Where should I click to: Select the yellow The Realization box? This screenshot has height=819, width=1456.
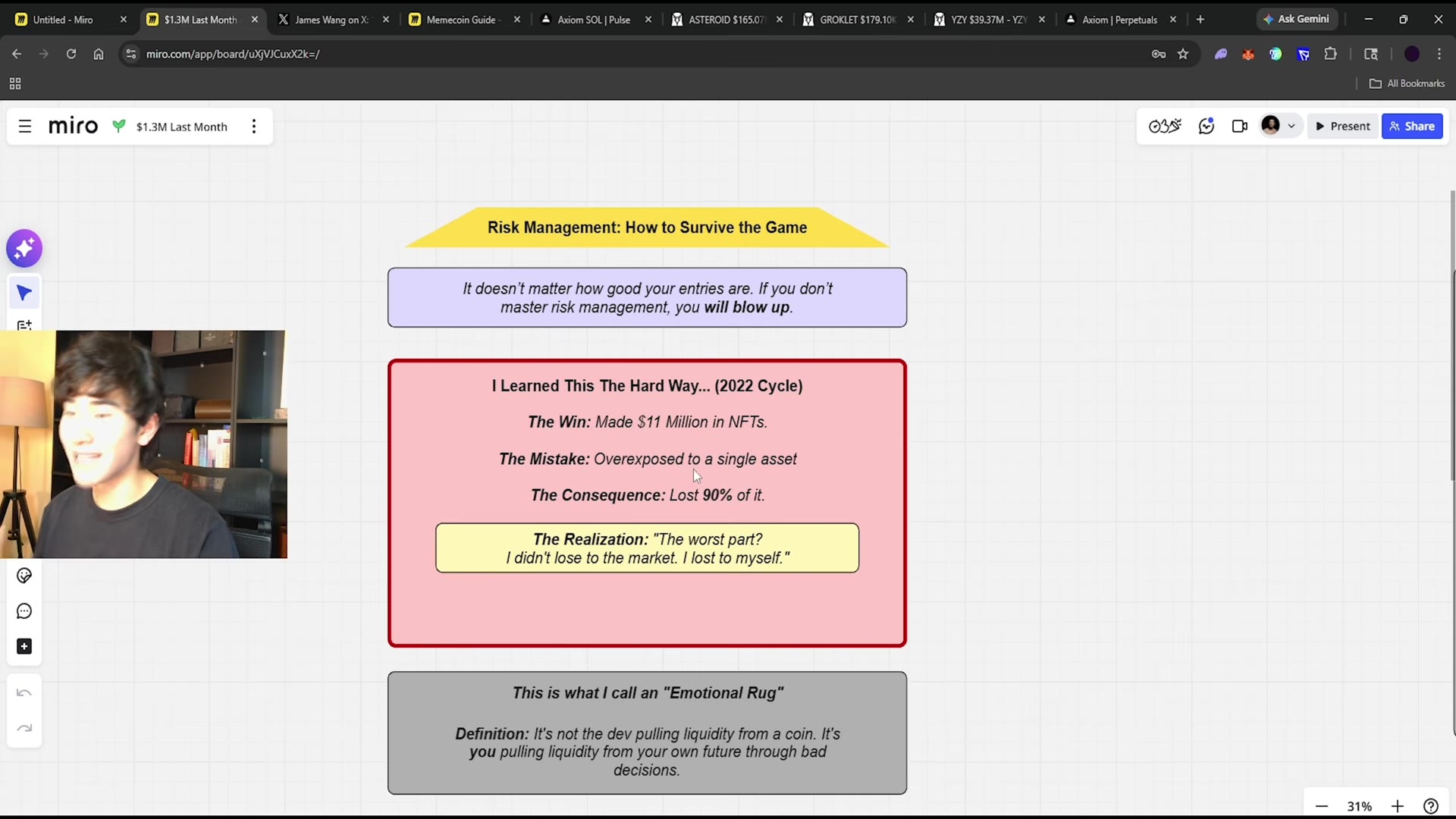click(x=647, y=548)
